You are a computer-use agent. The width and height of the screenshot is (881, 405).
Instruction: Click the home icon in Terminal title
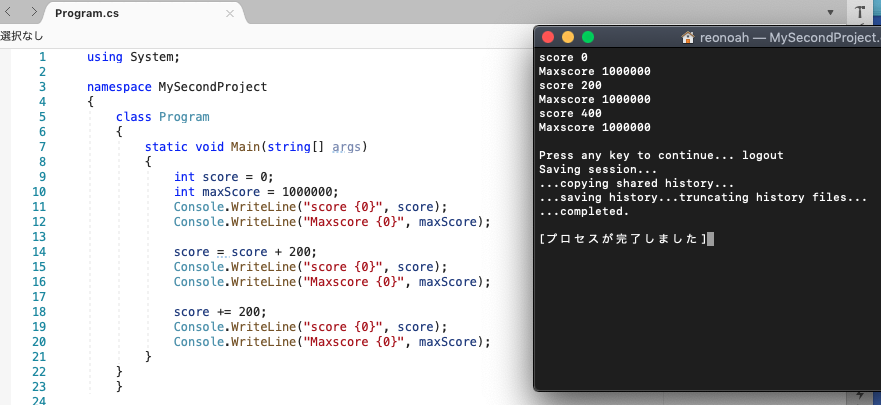(x=688, y=38)
